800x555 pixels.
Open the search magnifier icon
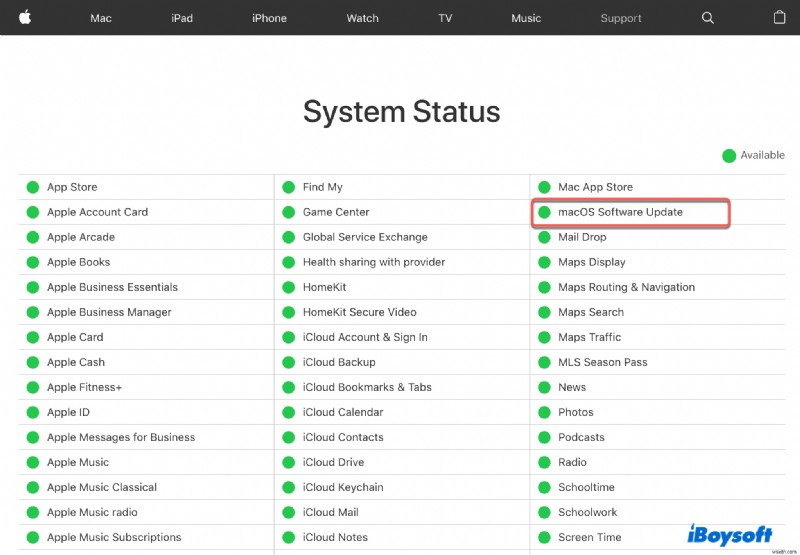pyautogui.click(x=708, y=18)
